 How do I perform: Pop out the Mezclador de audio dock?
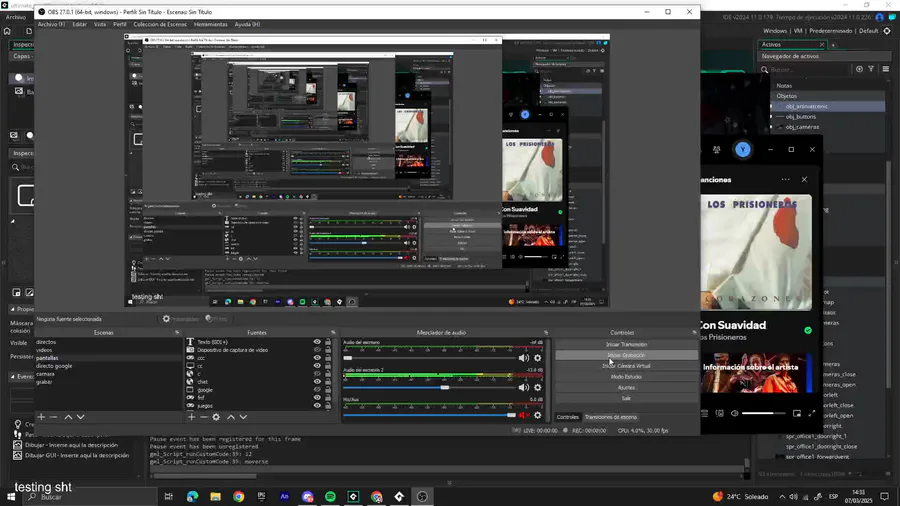546,333
